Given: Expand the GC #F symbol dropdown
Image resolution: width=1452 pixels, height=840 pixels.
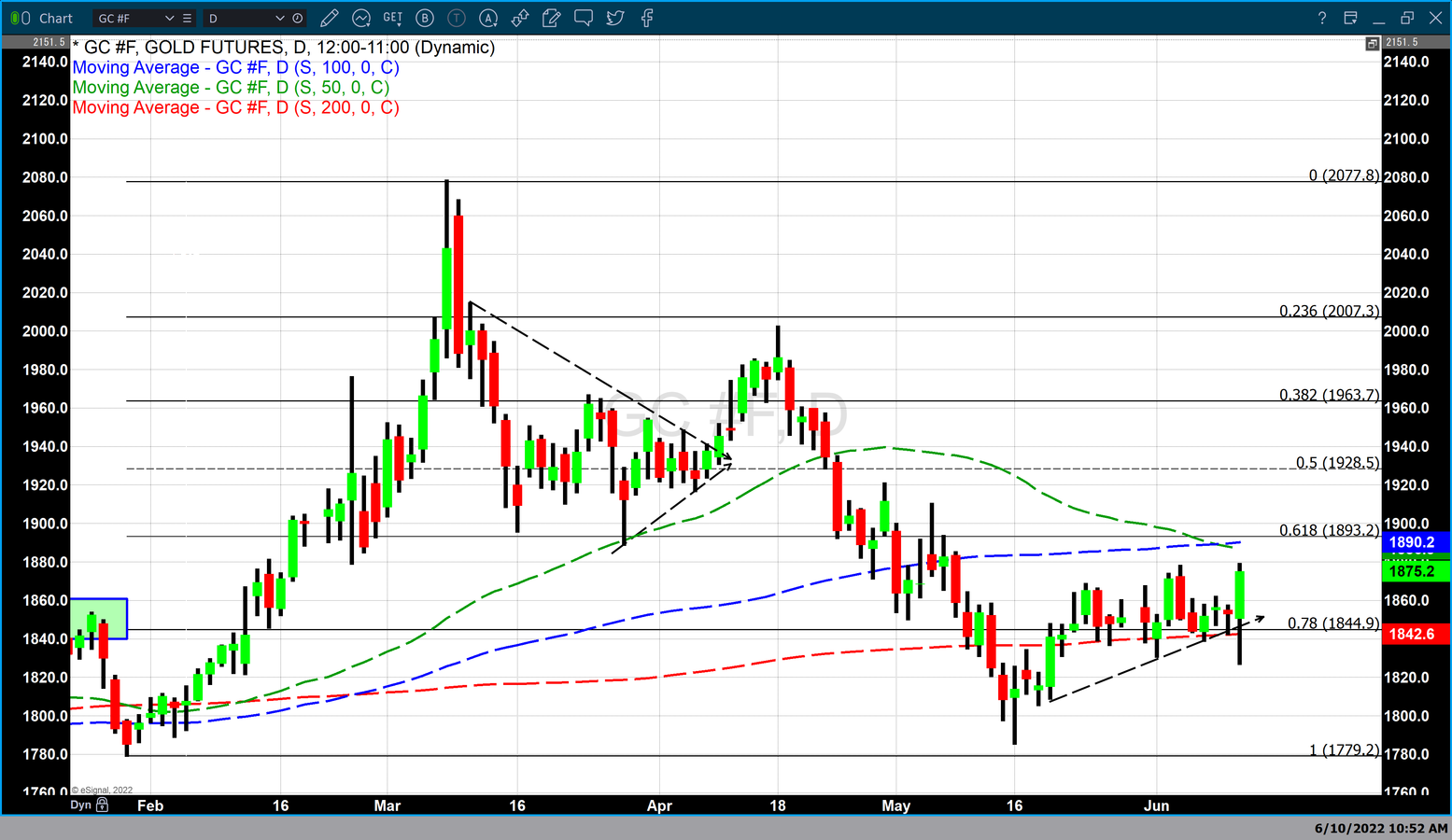Looking at the screenshot, I should pos(169,18).
